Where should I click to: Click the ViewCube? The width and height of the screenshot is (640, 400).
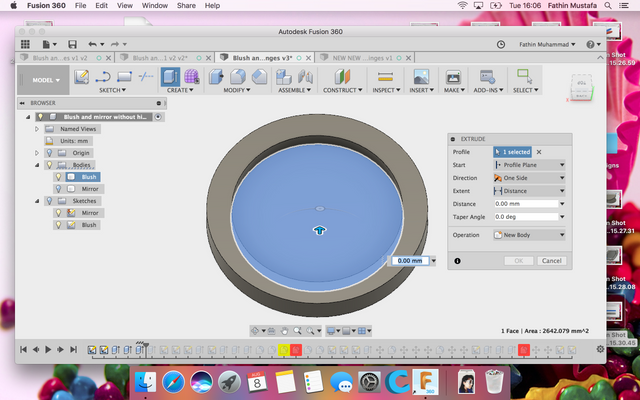(x=581, y=88)
